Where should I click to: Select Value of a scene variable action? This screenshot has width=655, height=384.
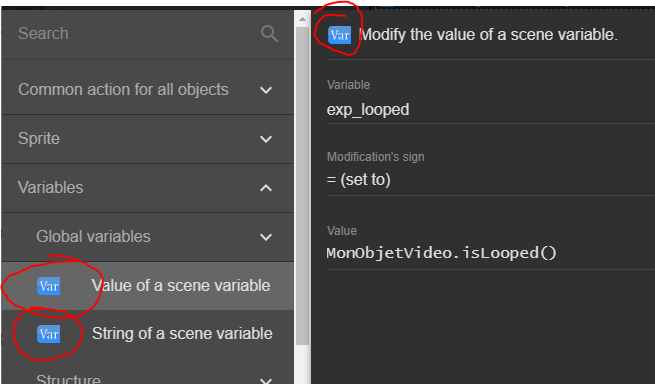pos(147,286)
